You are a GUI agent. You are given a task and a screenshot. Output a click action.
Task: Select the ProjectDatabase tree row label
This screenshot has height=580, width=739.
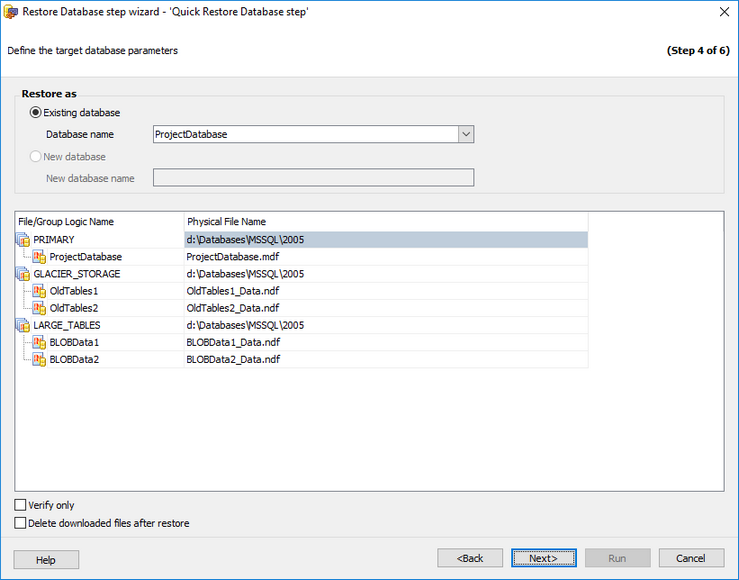(x=86, y=257)
